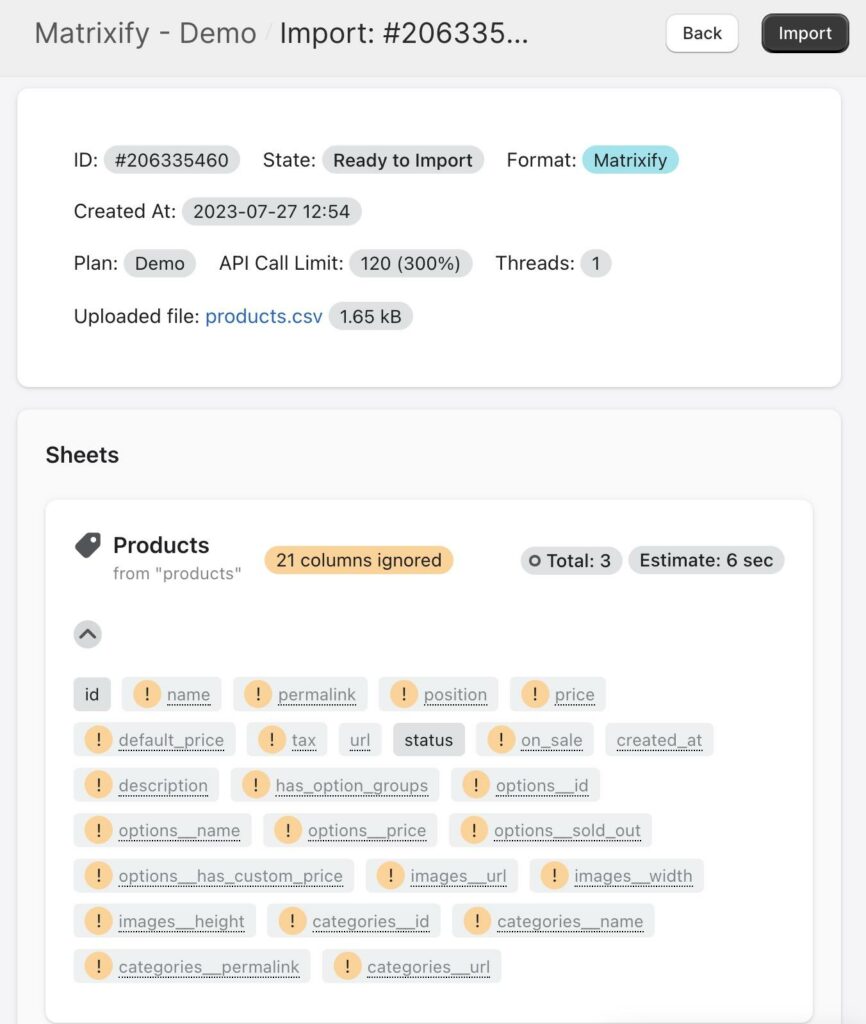Click warning icon beside on_sale column

pos(501,740)
